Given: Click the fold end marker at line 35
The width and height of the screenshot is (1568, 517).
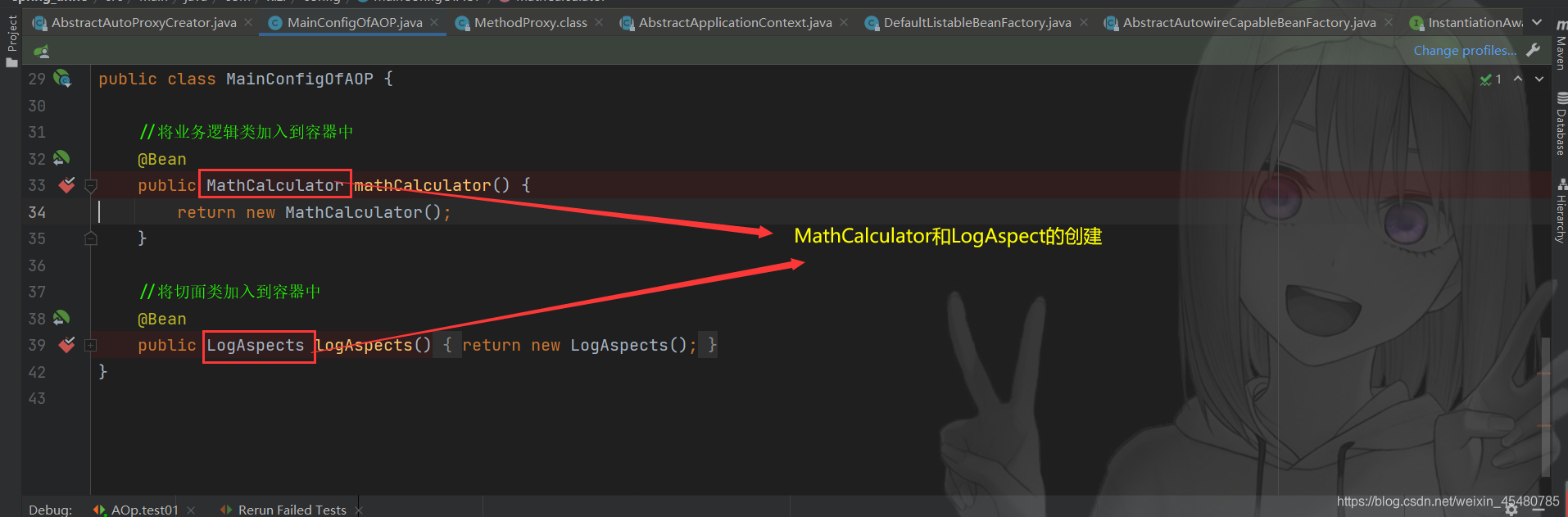Looking at the screenshot, I should coord(91,238).
